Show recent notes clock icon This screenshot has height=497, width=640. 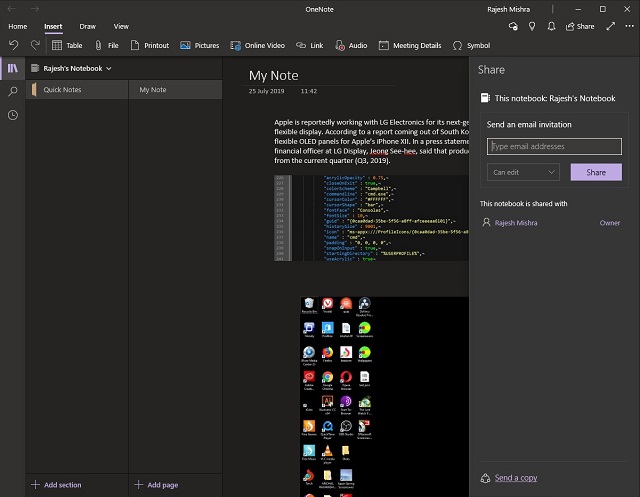pos(13,115)
